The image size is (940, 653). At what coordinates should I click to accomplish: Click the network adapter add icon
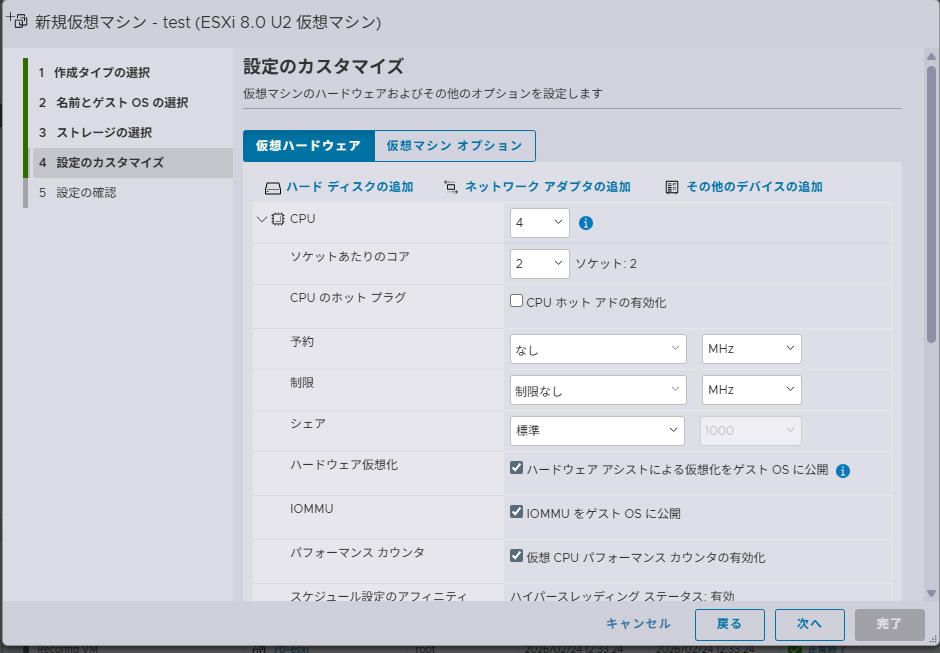451,187
